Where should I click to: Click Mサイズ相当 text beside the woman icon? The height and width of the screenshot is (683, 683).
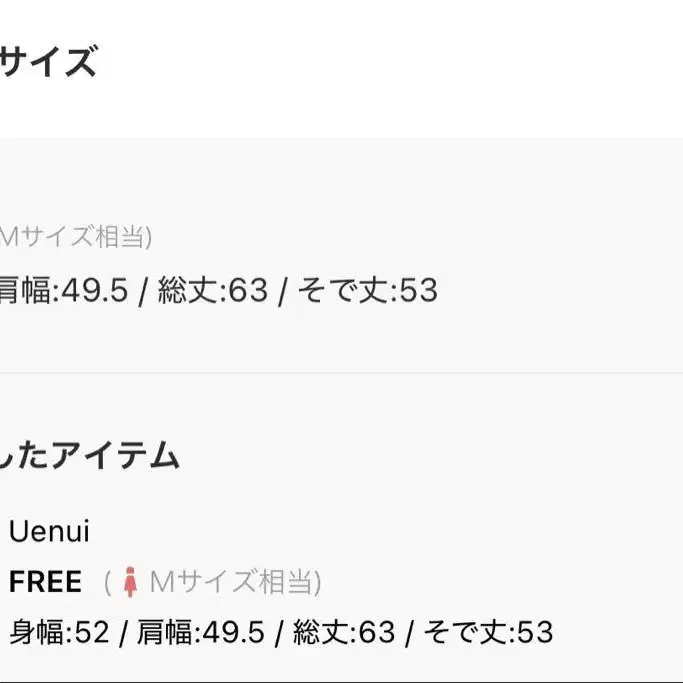click(x=228, y=581)
